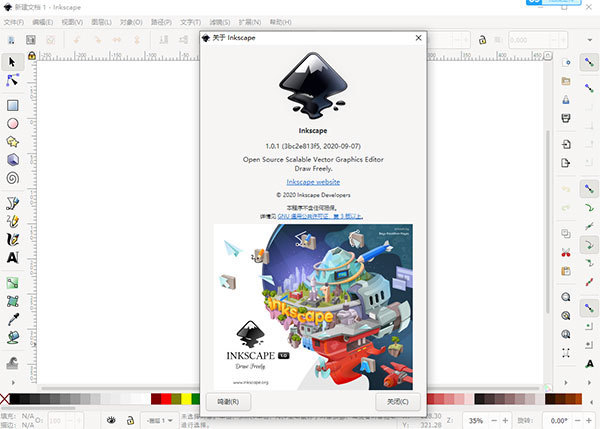Expand the tool controls bar overflow arrow
The height and width of the screenshot is (429, 600).
tap(590, 40)
